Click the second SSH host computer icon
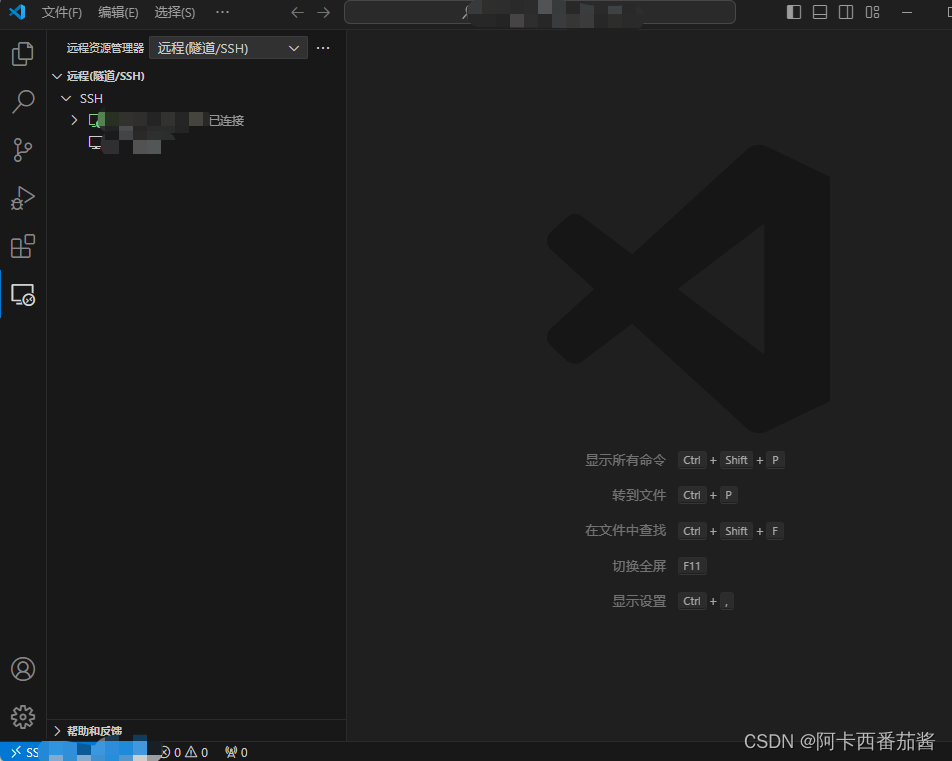952x761 pixels. (x=95, y=143)
